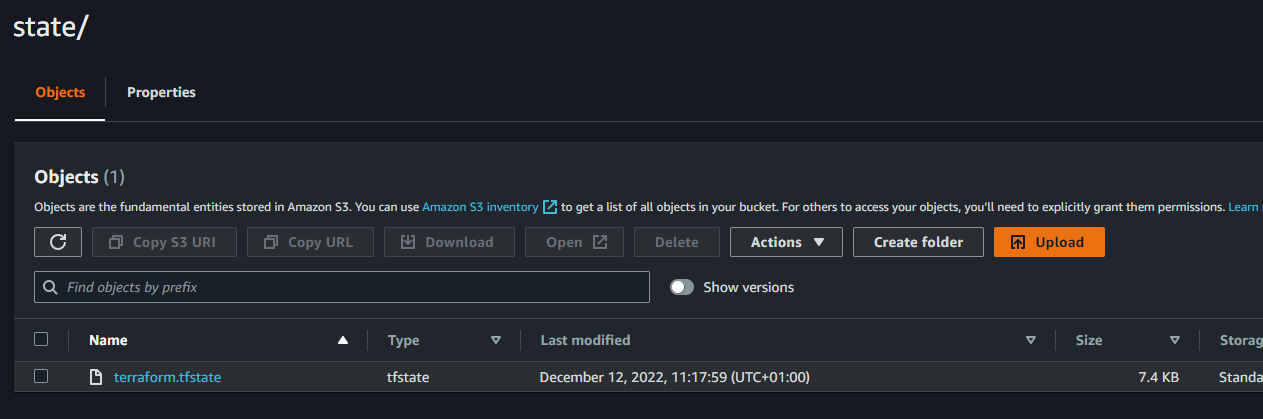Click the external link icon beside Amazon S3 inventory
The height and width of the screenshot is (419, 1263).
tap(549, 207)
